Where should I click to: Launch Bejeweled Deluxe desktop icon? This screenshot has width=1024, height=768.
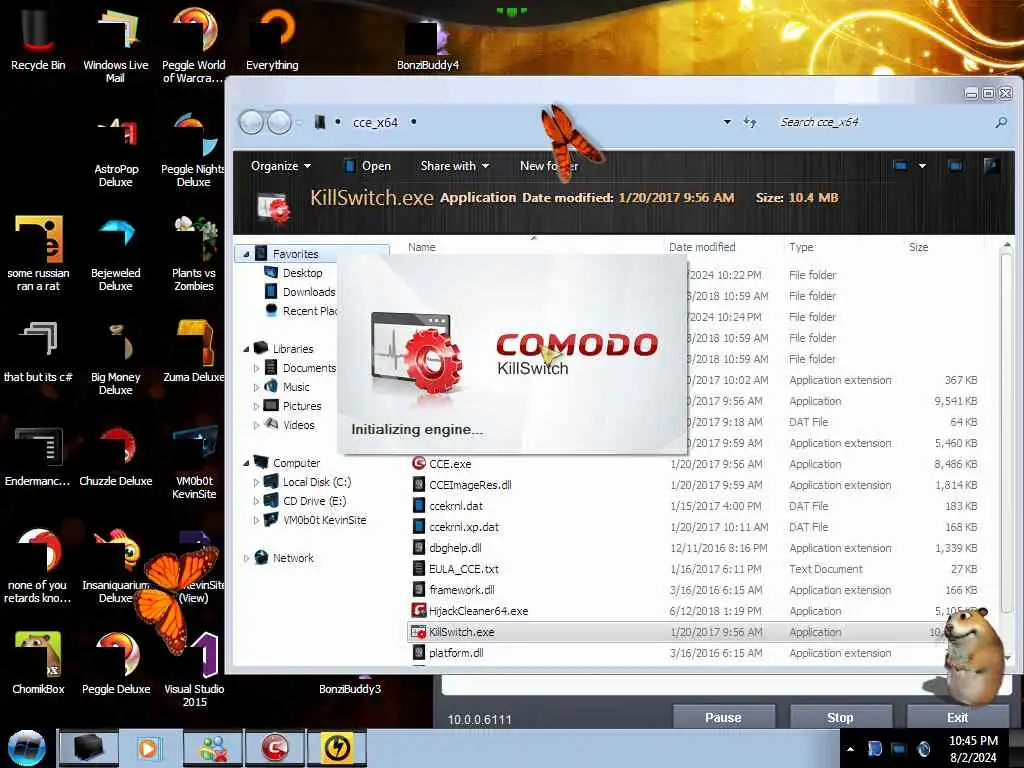(116, 255)
